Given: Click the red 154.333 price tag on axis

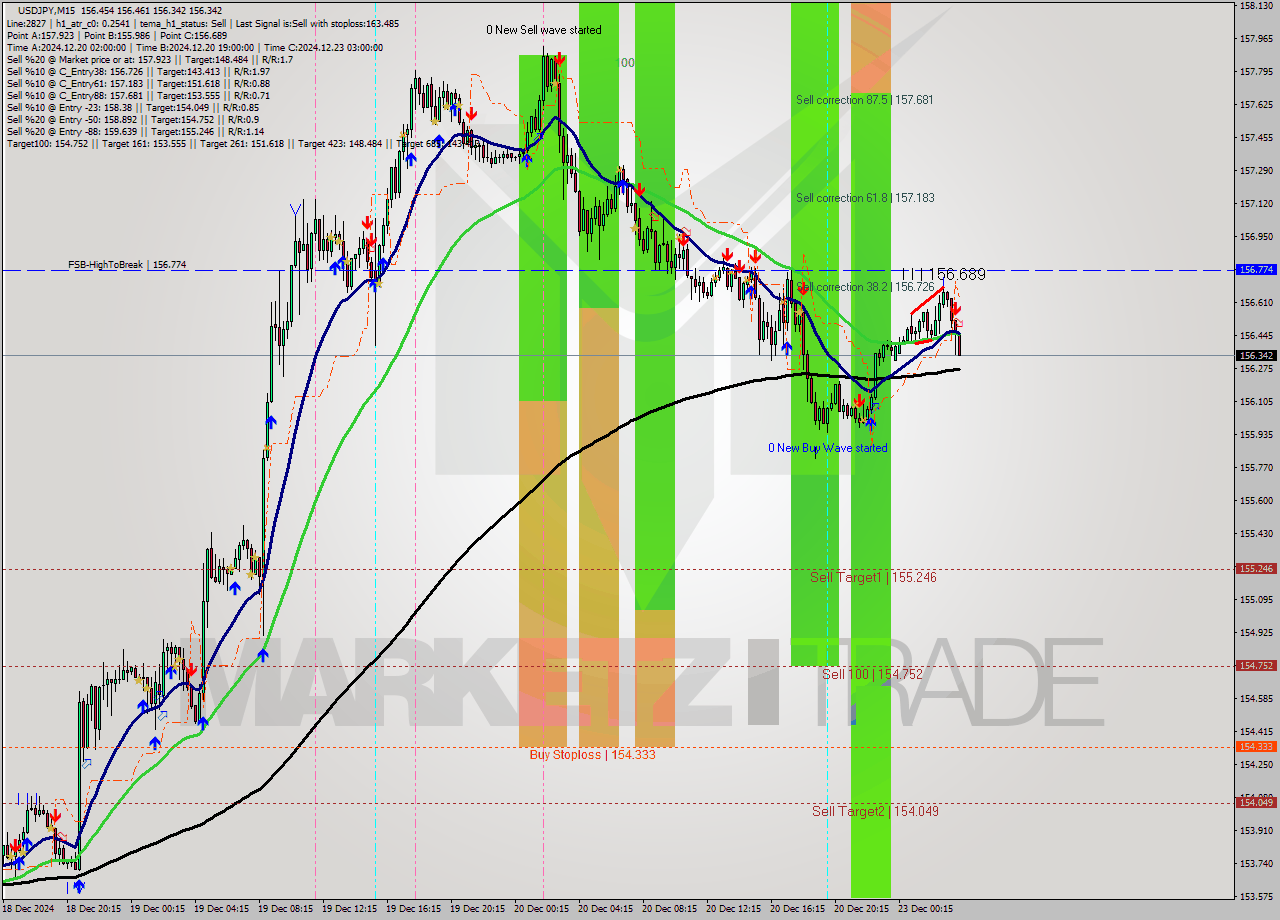Looking at the screenshot, I should pyautogui.click(x=1256, y=746).
